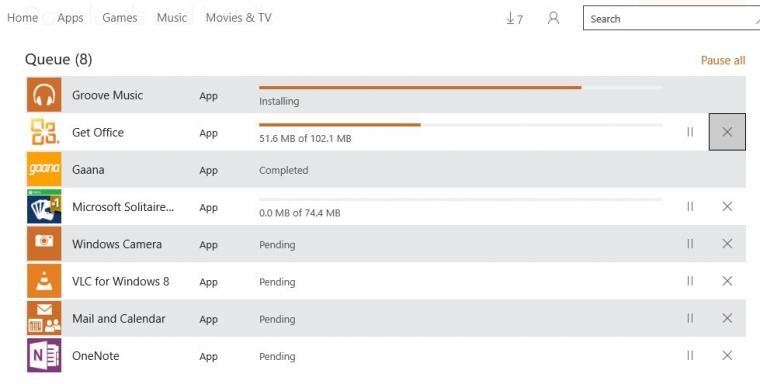
Task: Click the Get Office download progress bar
Action: pyautogui.click(x=460, y=125)
